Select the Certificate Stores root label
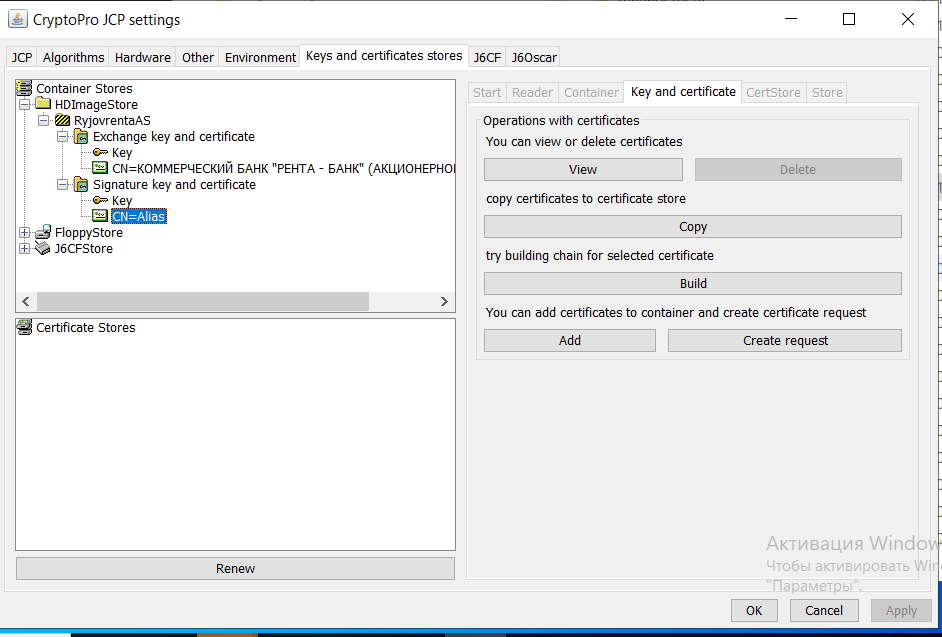 (86, 328)
